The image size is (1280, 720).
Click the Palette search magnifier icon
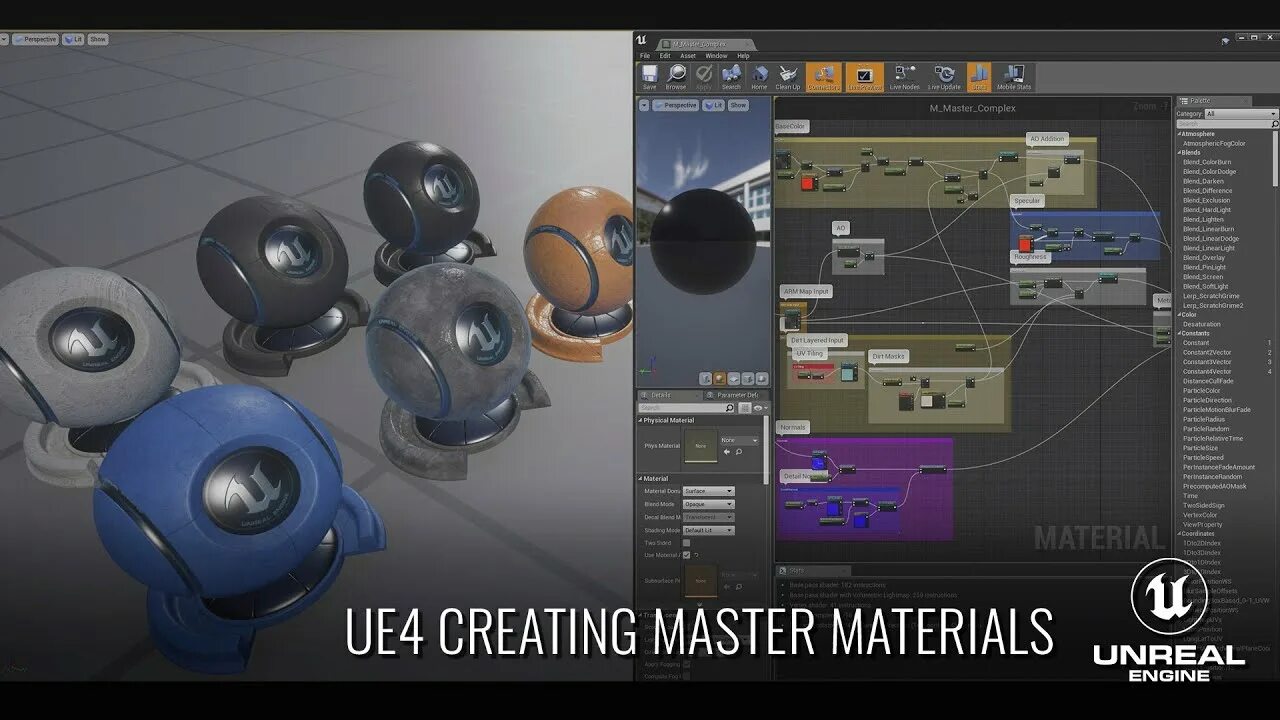[x=1273, y=124]
